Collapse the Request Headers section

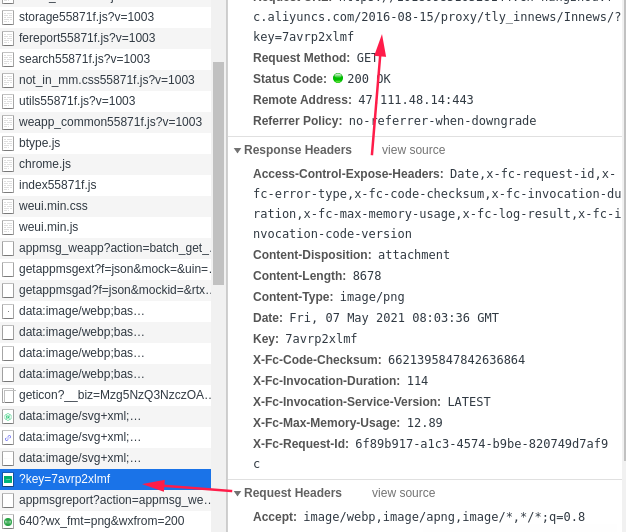pos(237,494)
